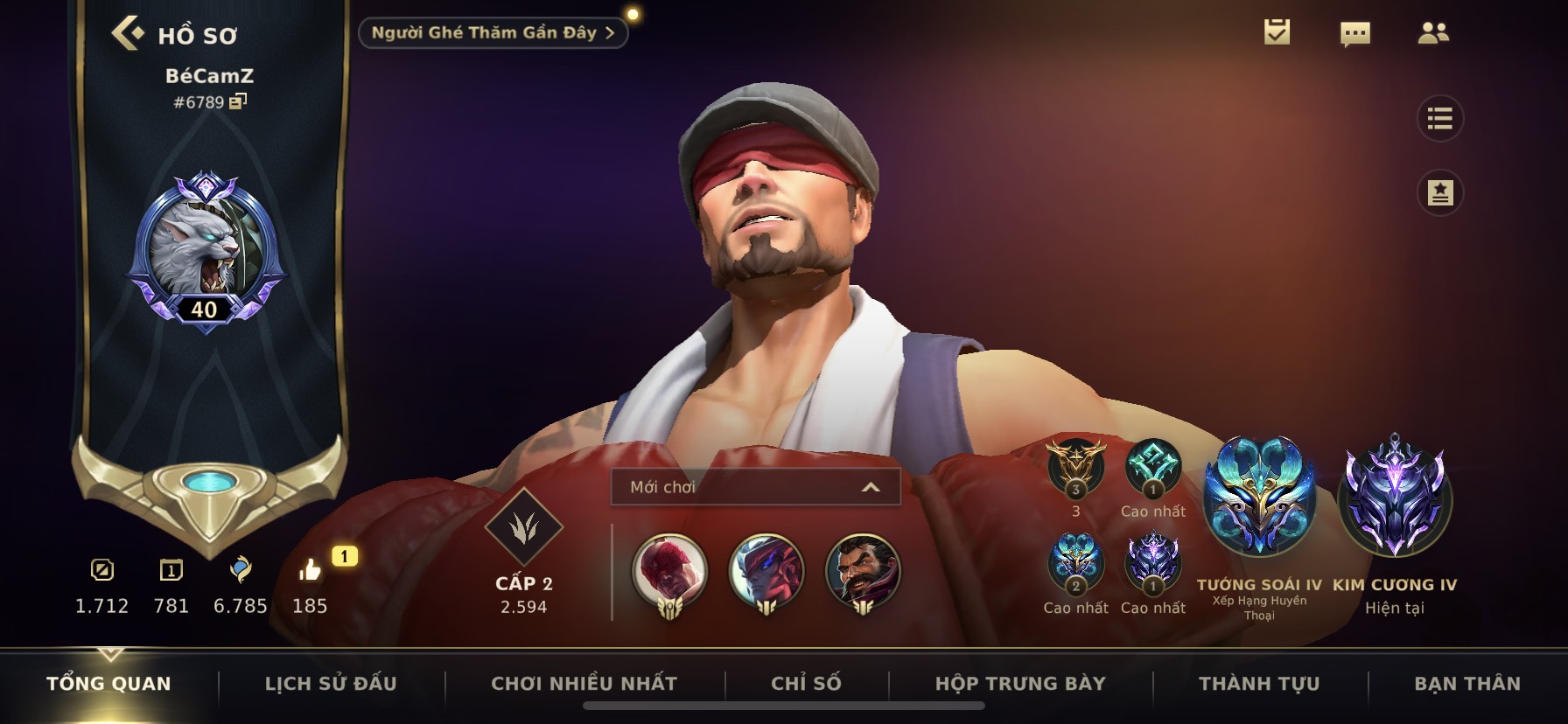Switch to Lịch Sử Đấu tab
This screenshot has height=724, width=1568.
331,684
